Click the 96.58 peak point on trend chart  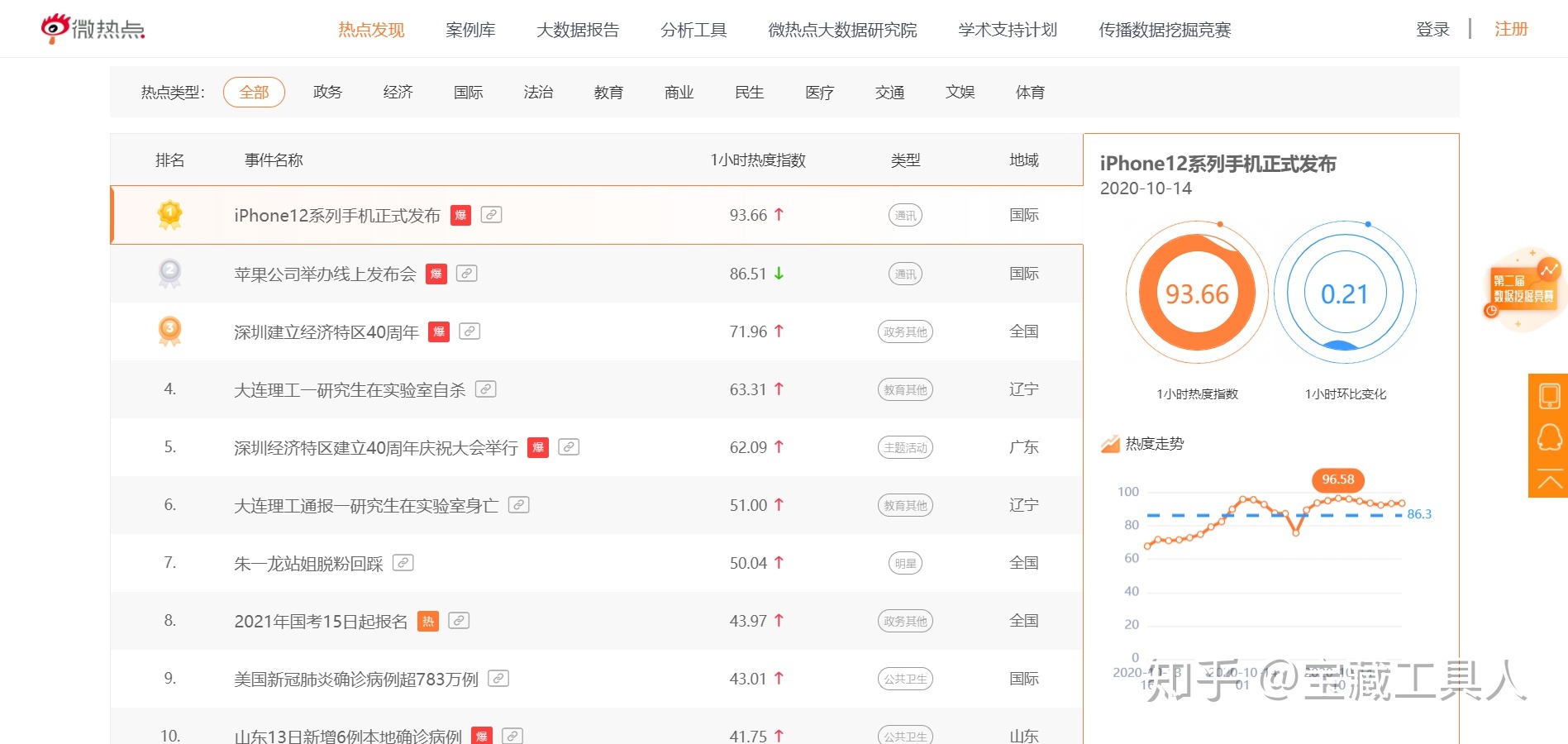(1337, 498)
